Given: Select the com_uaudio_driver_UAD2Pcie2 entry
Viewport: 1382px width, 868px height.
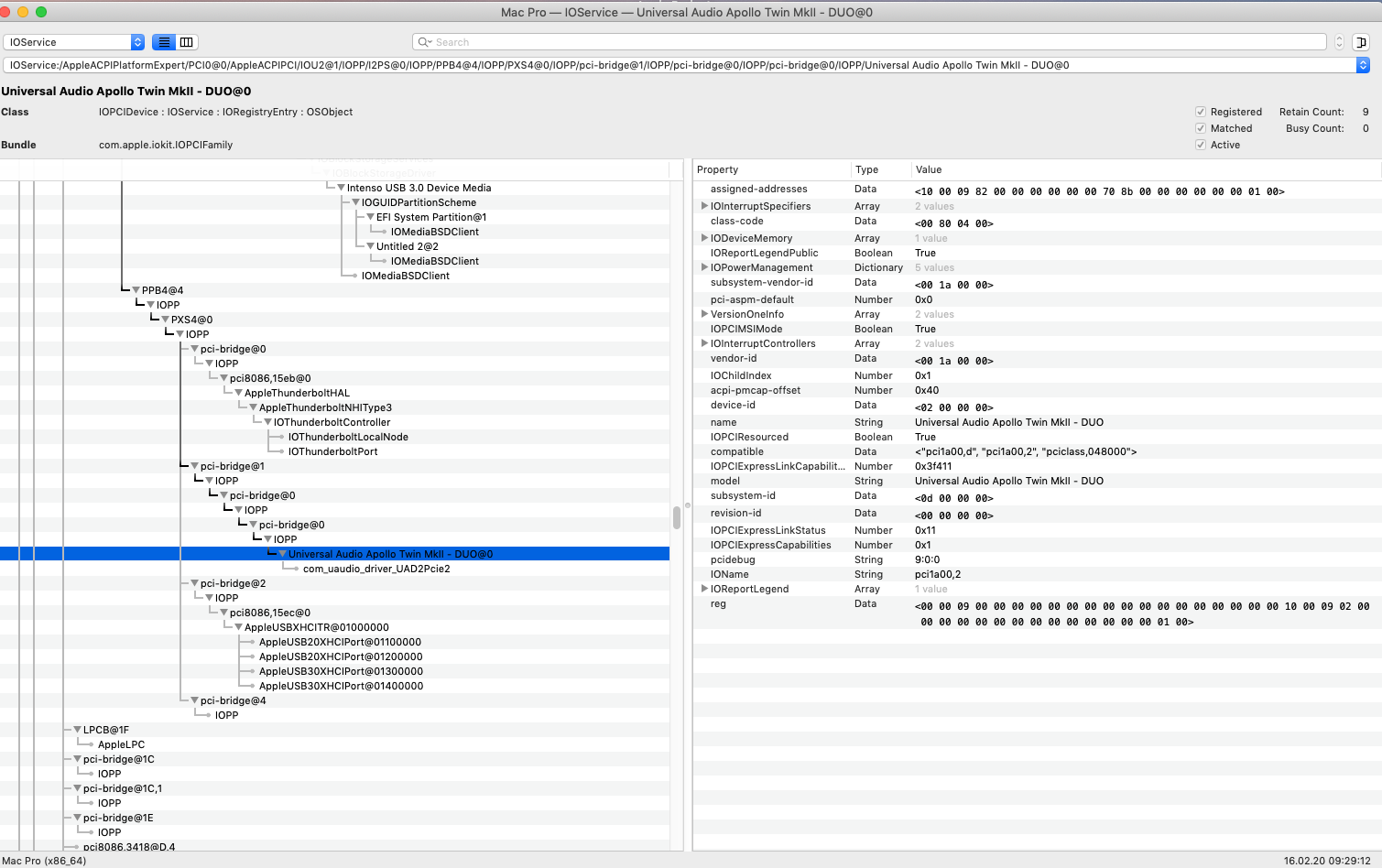Looking at the screenshot, I should coord(376,569).
